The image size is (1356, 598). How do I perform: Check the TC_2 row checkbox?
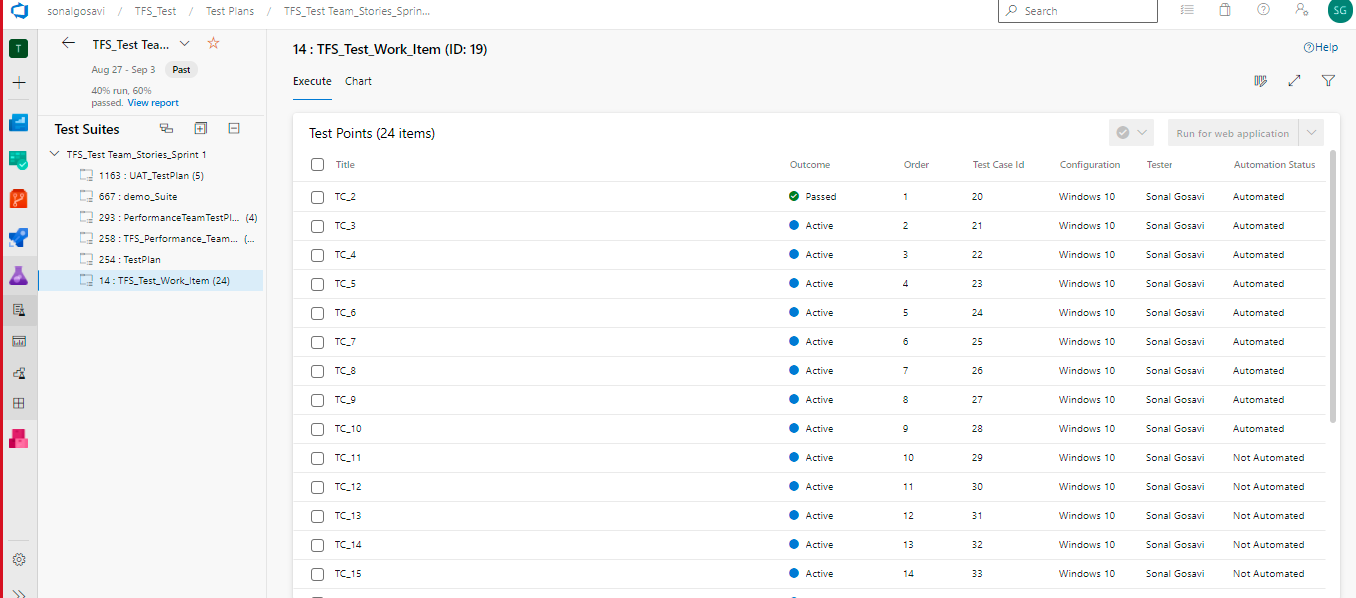[317, 196]
